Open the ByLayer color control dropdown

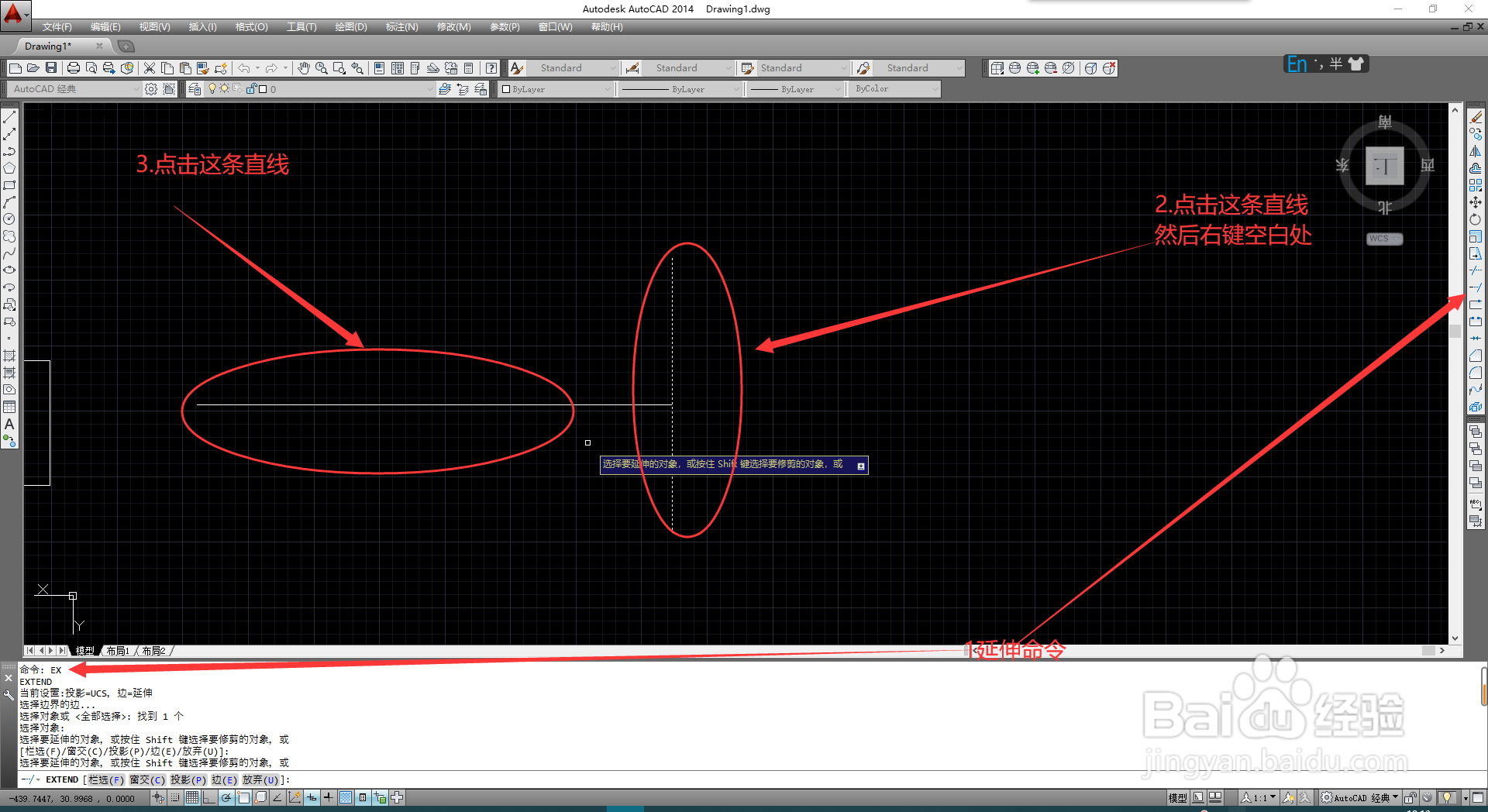pyautogui.click(x=556, y=89)
